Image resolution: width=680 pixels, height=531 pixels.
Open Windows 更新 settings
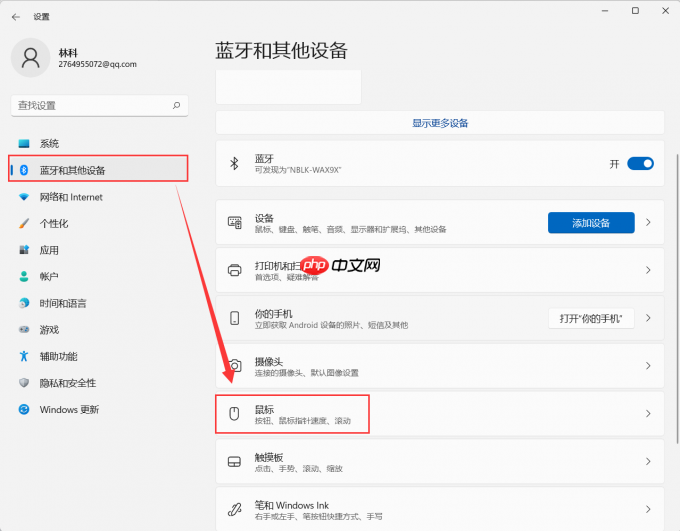(x=98, y=409)
